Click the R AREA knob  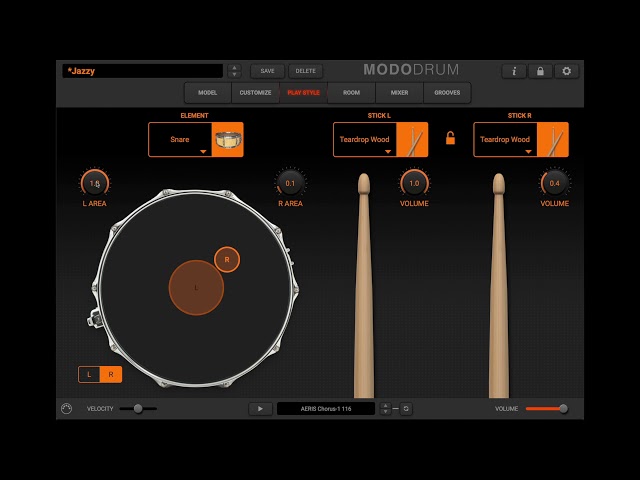[290, 183]
